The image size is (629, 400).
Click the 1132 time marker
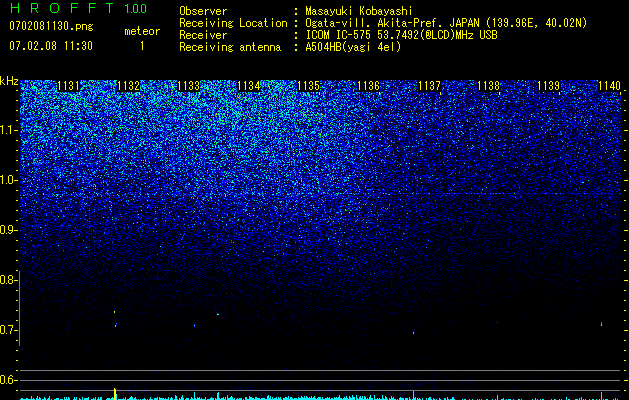point(128,86)
